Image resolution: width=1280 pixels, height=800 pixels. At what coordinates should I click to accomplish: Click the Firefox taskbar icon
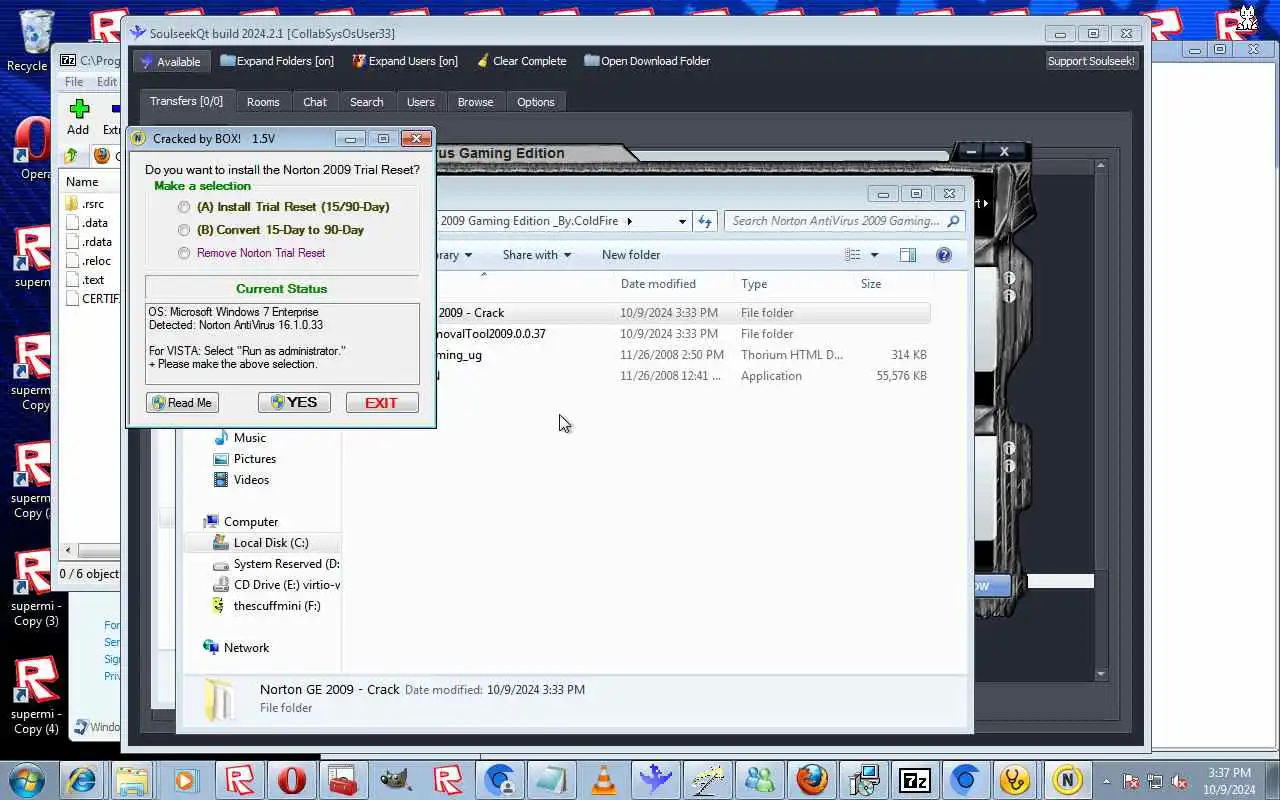pos(811,779)
